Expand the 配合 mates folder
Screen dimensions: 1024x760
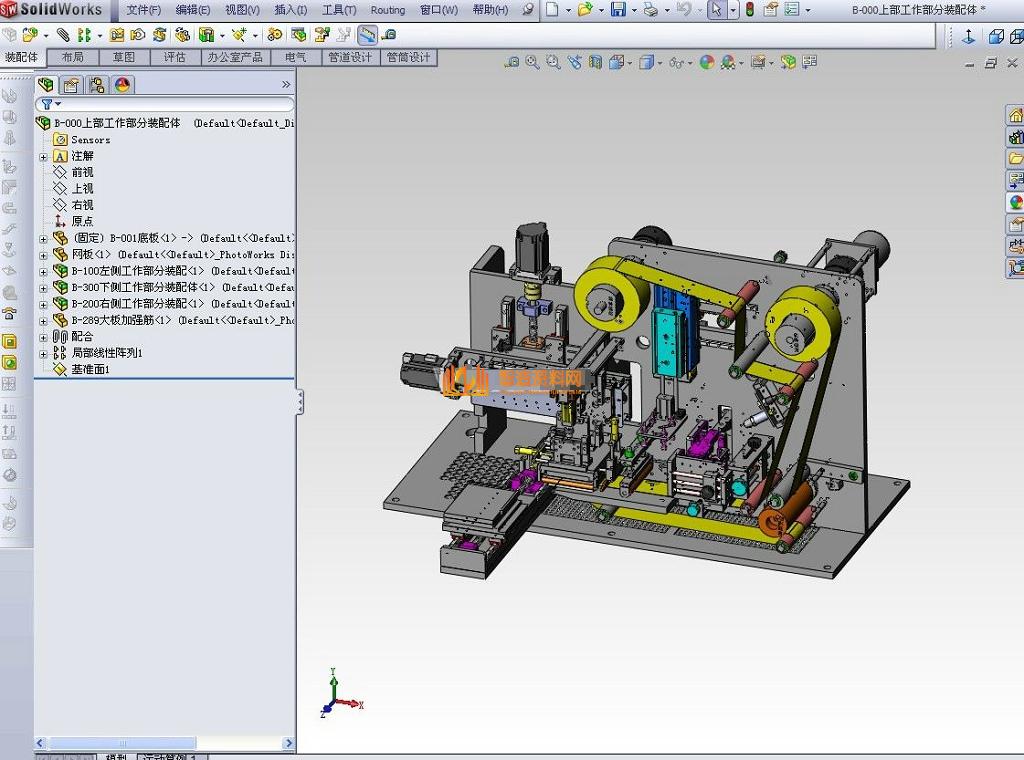point(43,337)
